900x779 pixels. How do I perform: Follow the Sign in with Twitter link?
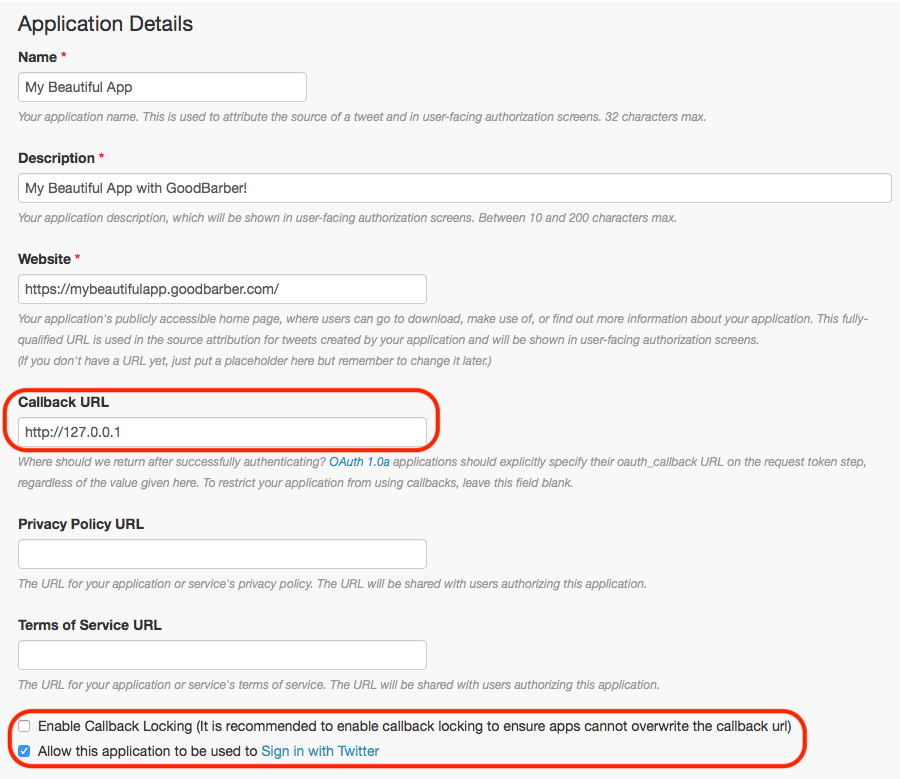click(x=320, y=751)
